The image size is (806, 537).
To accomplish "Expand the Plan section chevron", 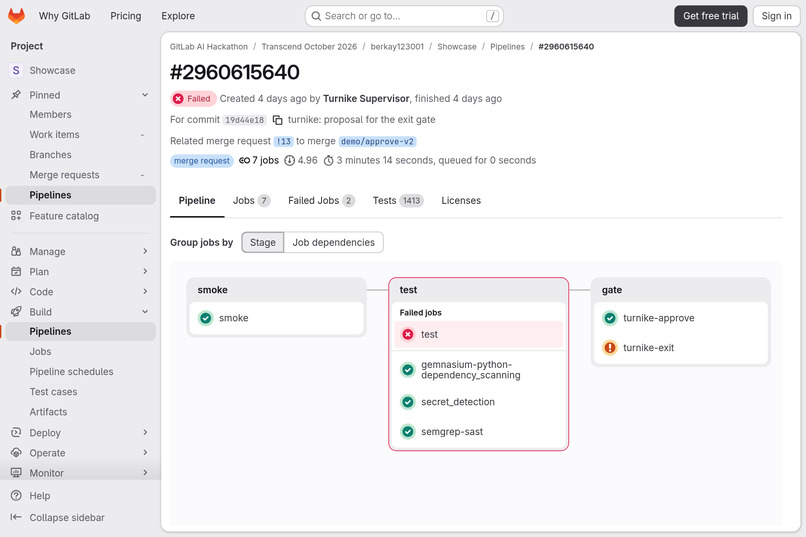I will pos(145,271).
